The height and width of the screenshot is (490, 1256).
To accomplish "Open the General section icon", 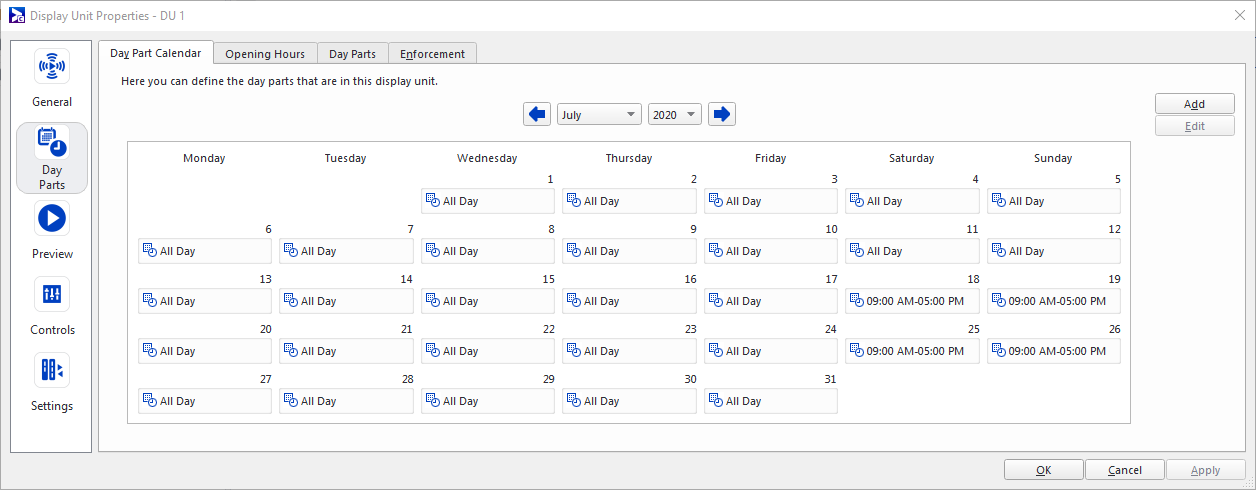I will coord(52,67).
